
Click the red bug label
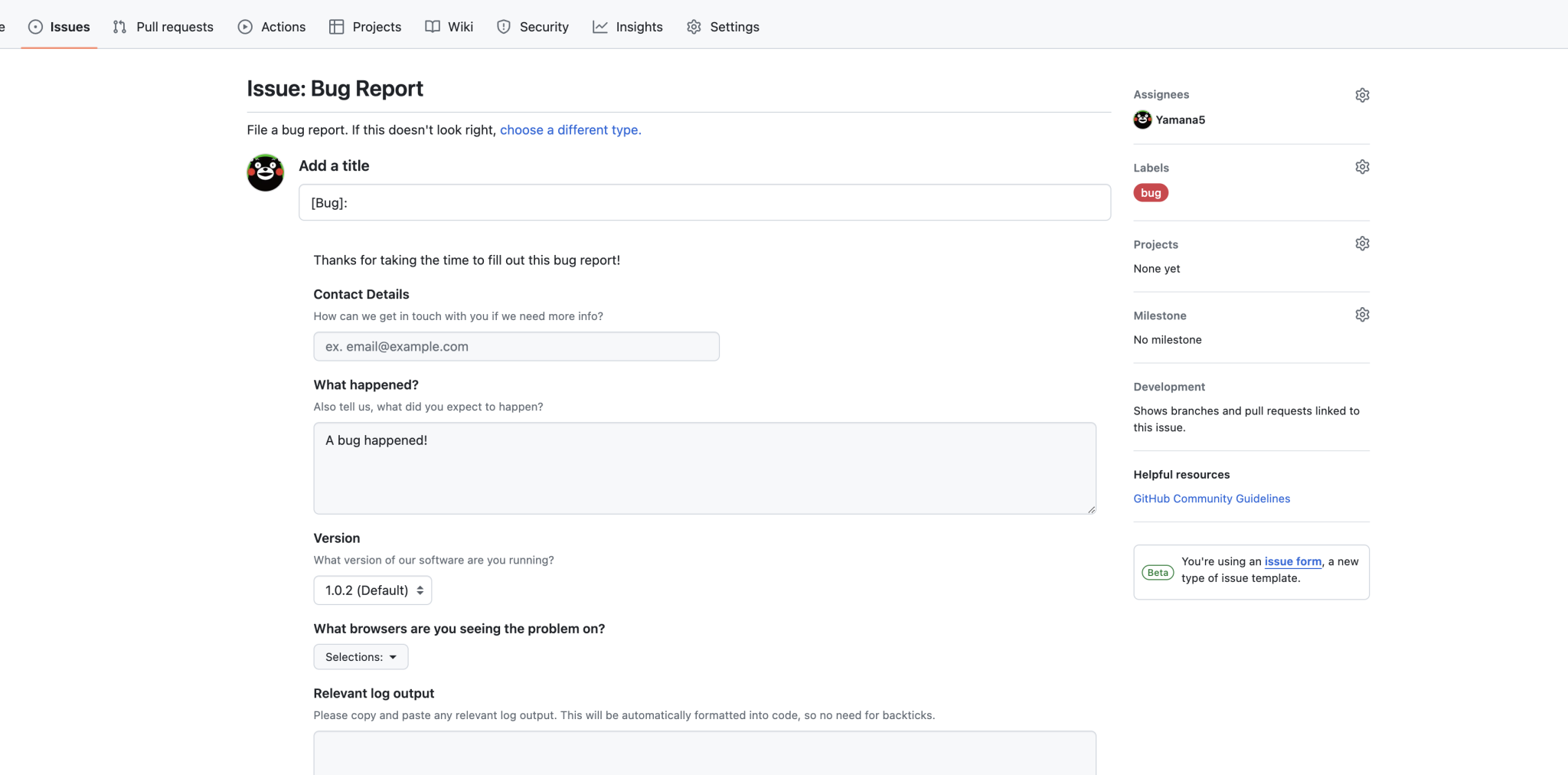1150,192
